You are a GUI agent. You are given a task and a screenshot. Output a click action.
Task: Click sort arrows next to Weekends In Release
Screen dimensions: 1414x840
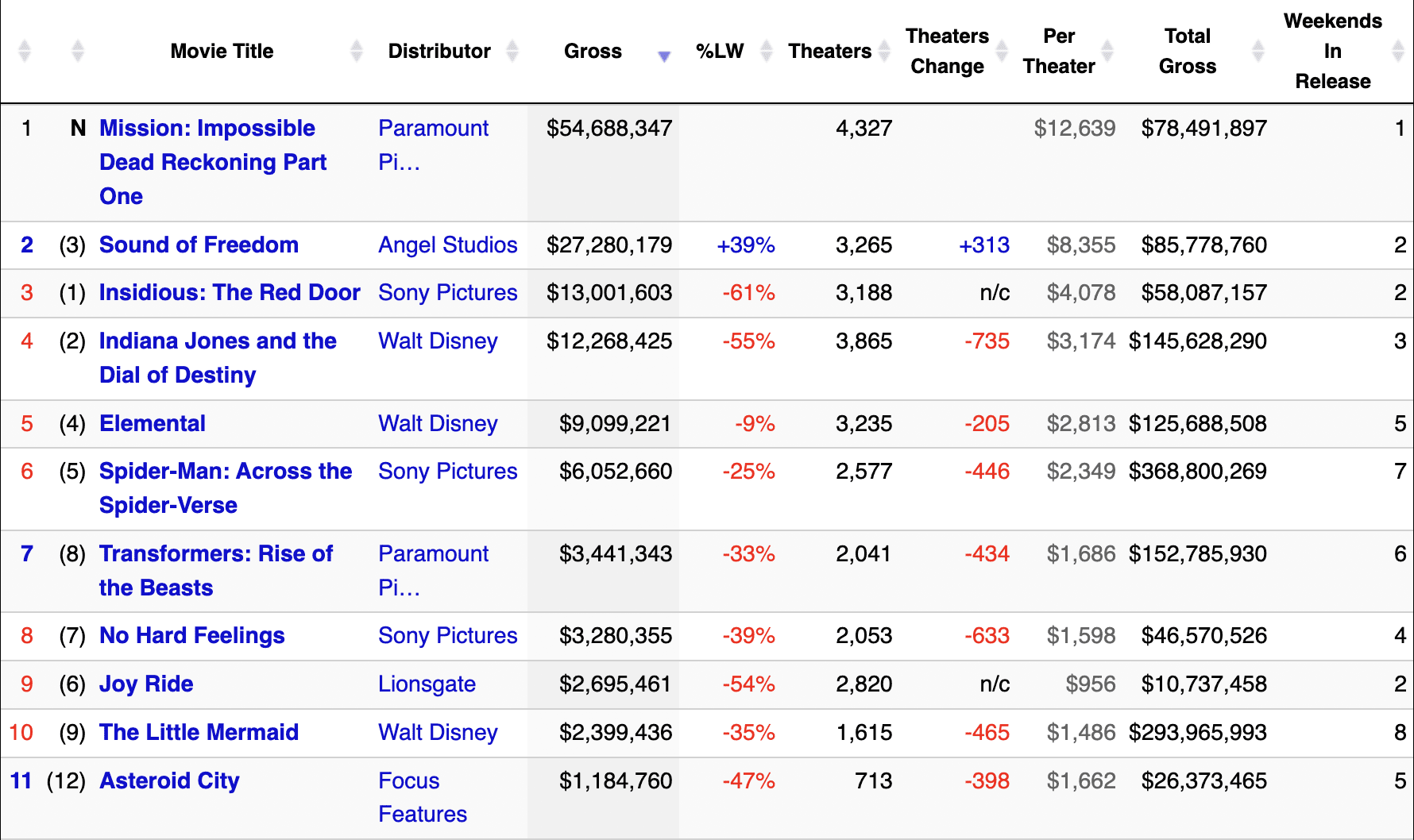click(1399, 52)
